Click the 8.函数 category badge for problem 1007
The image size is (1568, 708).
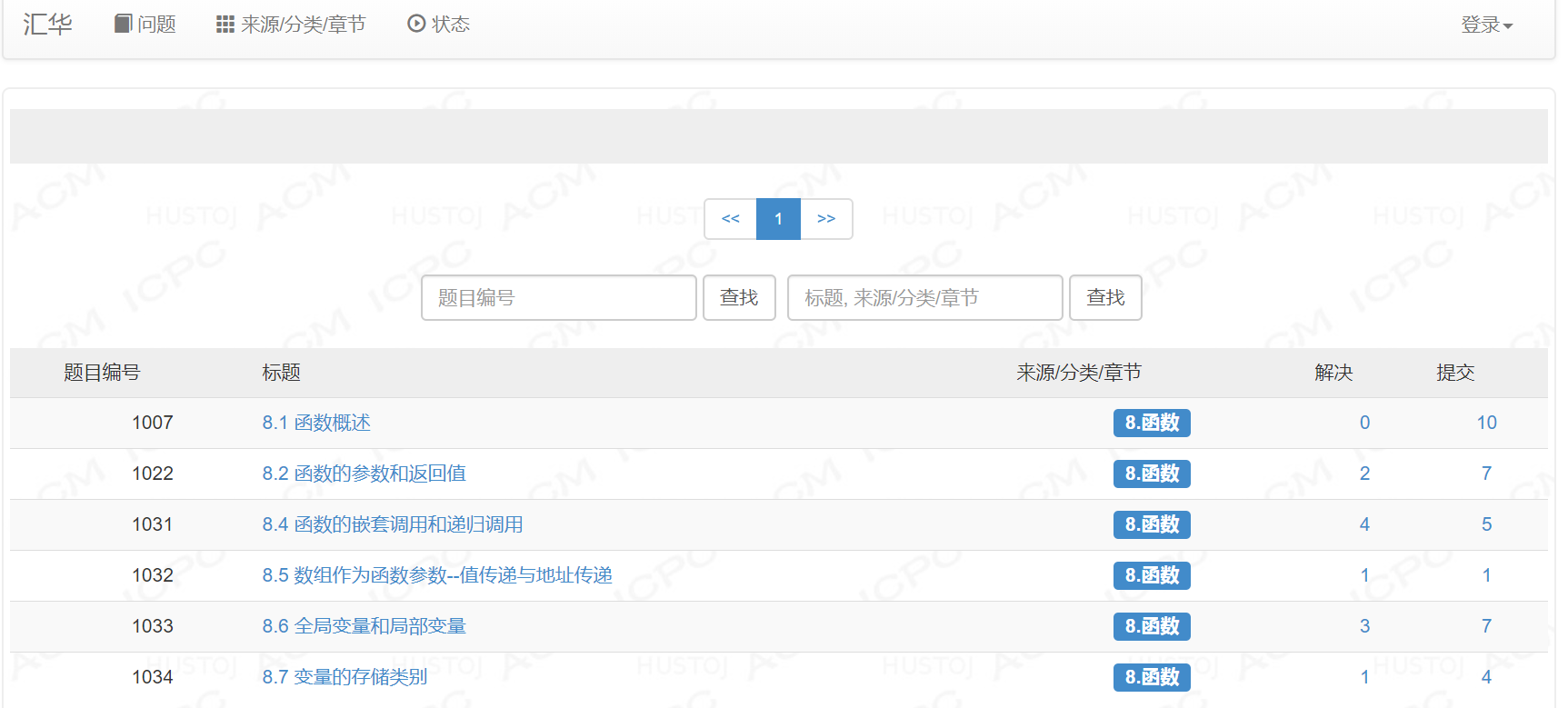pyautogui.click(x=1151, y=423)
